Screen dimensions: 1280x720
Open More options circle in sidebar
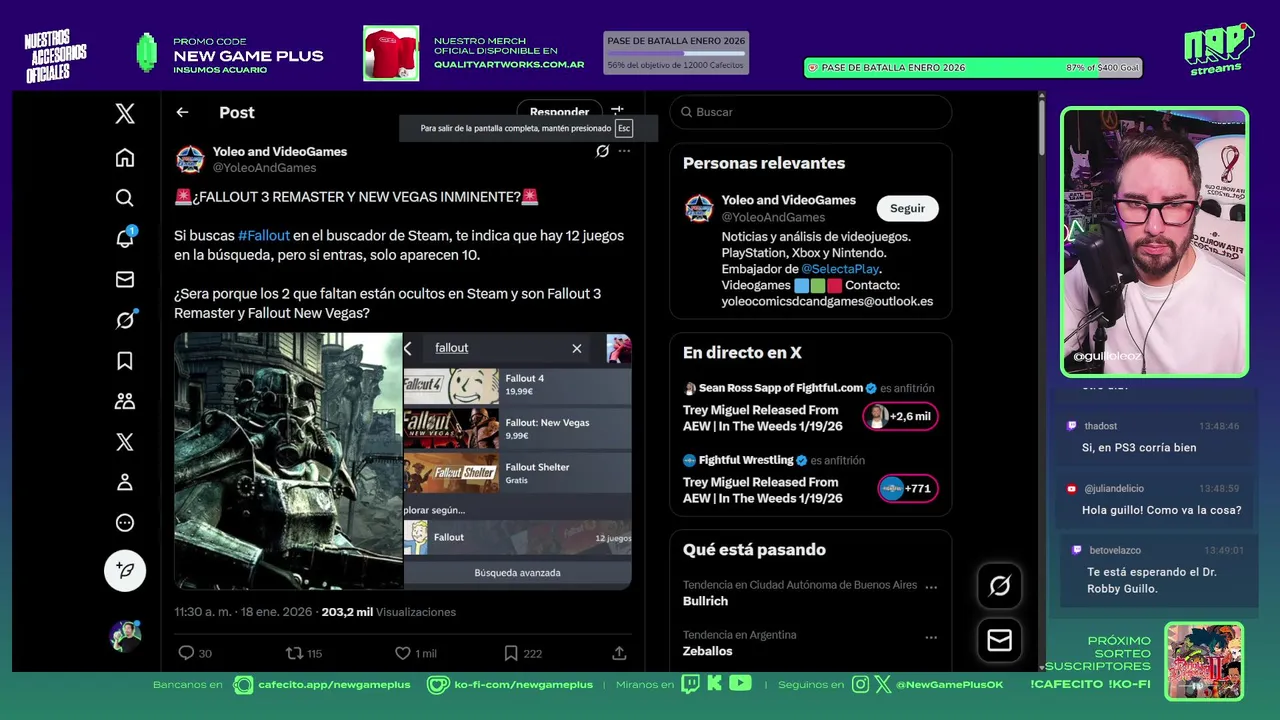pos(125,522)
